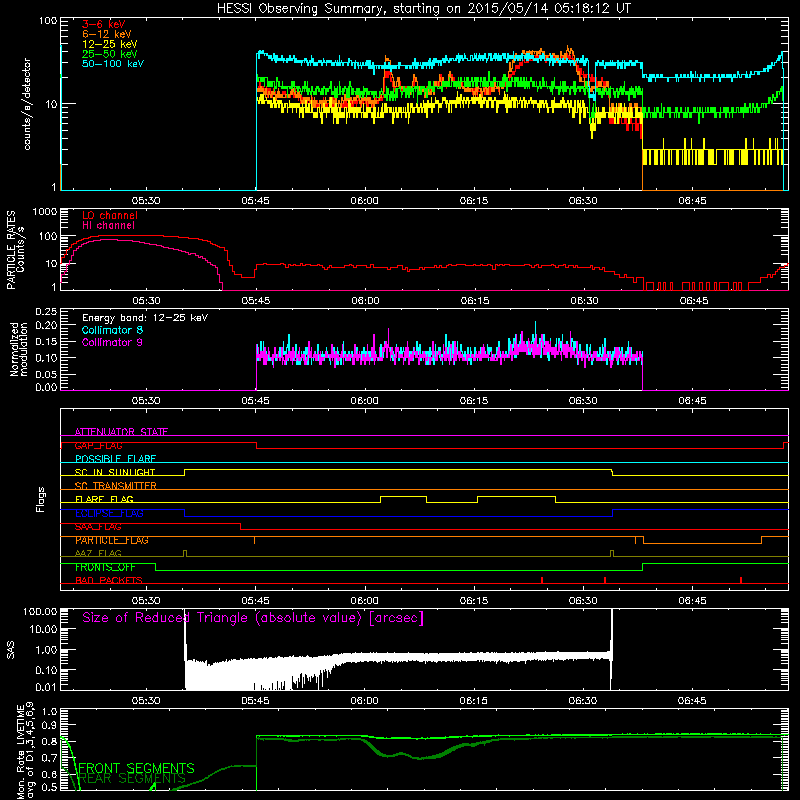The height and width of the screenshot is (800, 800).
Task: Click the 'counts/s/detector' y-axis label
Action: click(x=27, y=104)
